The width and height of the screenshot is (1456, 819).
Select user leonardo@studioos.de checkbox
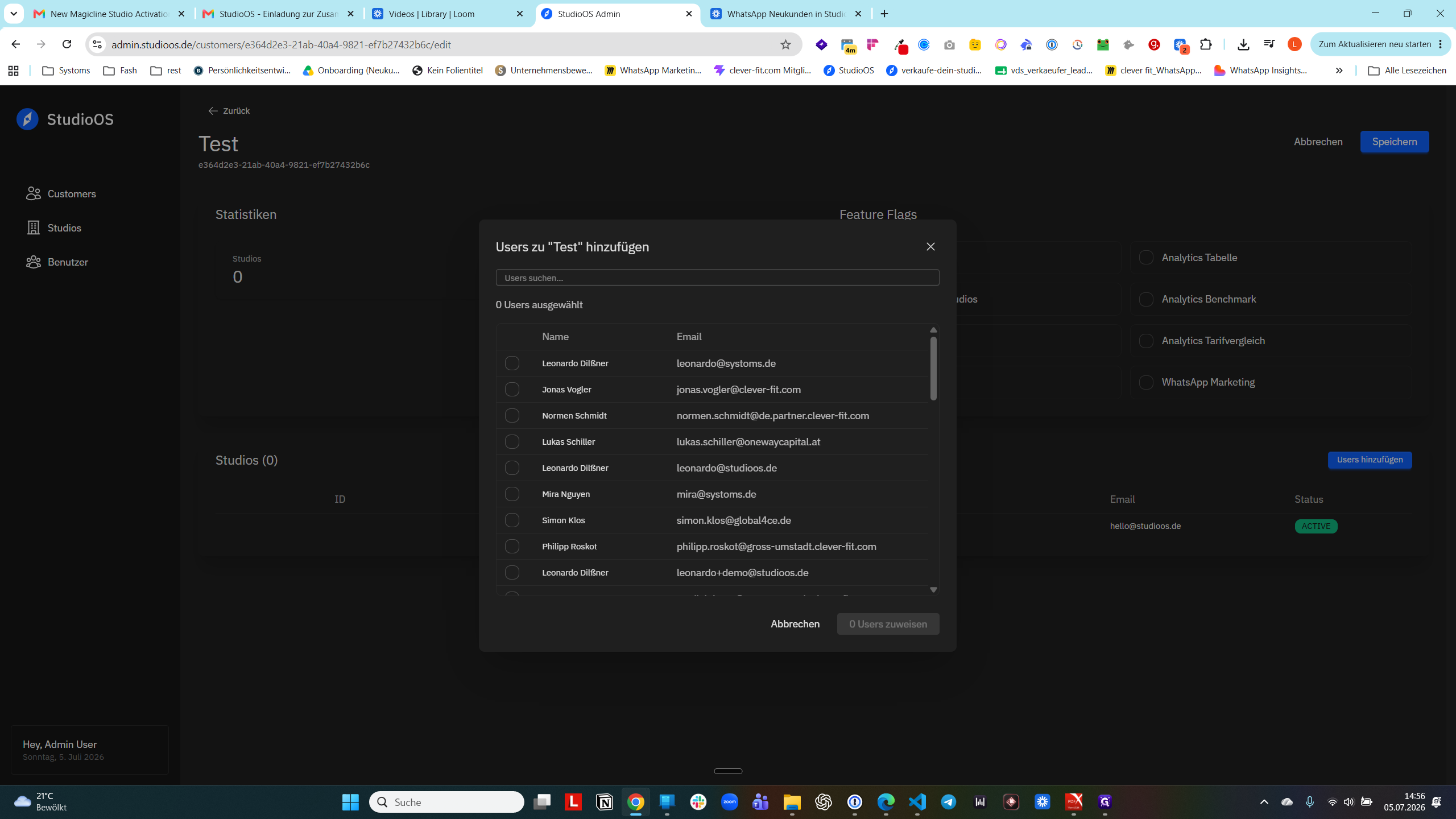(512, 468)
